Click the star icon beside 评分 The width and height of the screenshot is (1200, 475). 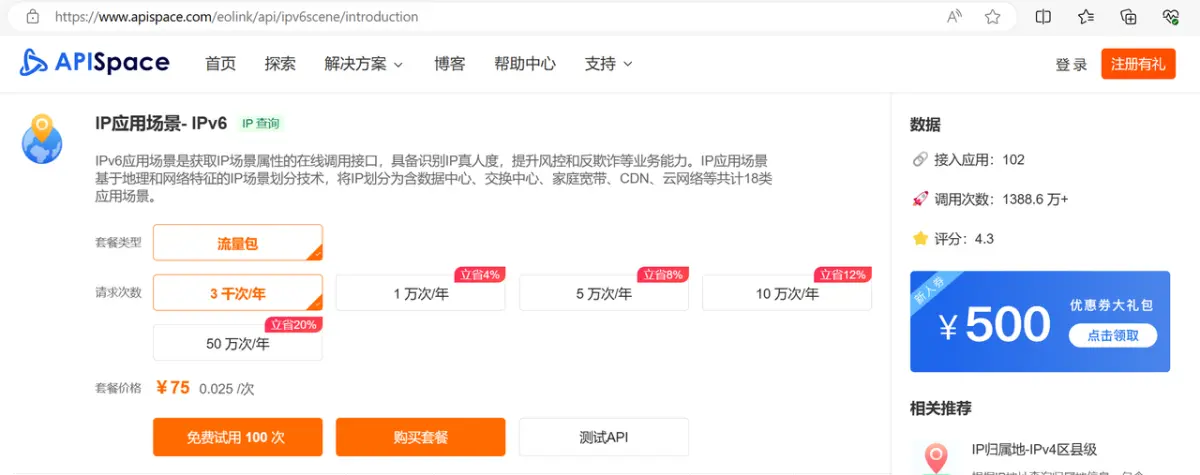pos(920,239)
